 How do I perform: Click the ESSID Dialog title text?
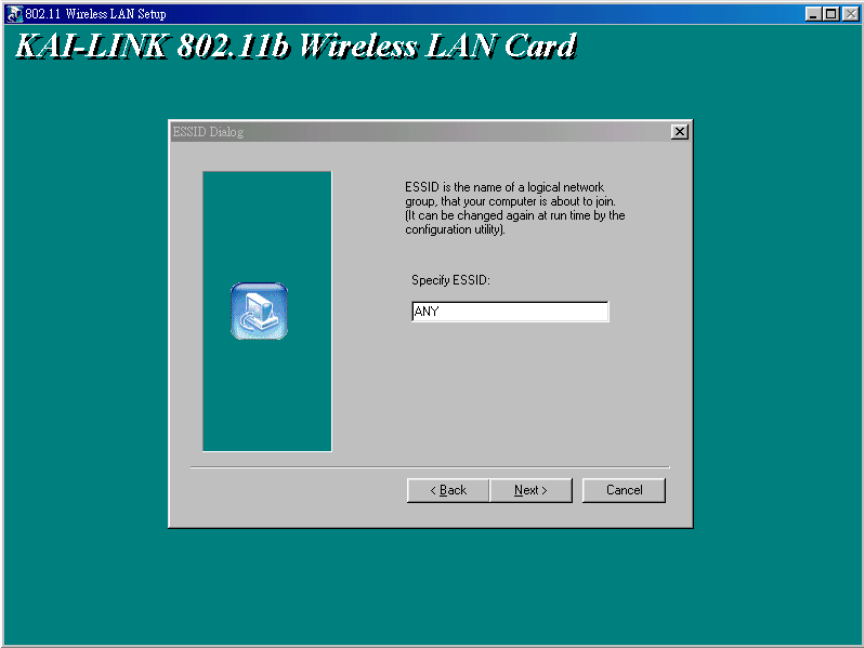(208, 132)
